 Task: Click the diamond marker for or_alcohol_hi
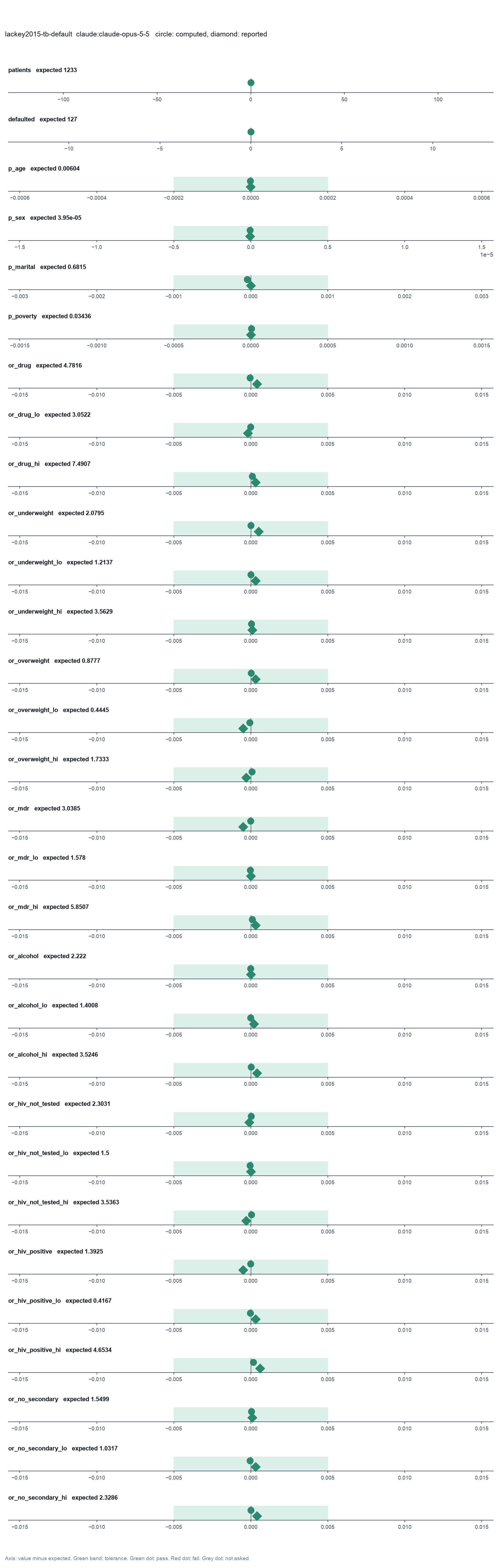(257, 1073)
